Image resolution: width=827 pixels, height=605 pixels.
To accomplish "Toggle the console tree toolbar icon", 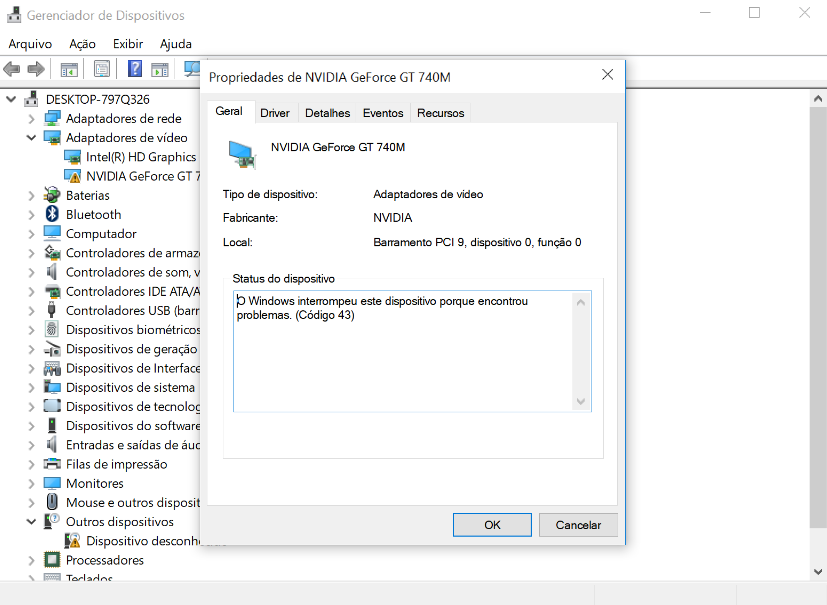I will click(x=69, y=69).
